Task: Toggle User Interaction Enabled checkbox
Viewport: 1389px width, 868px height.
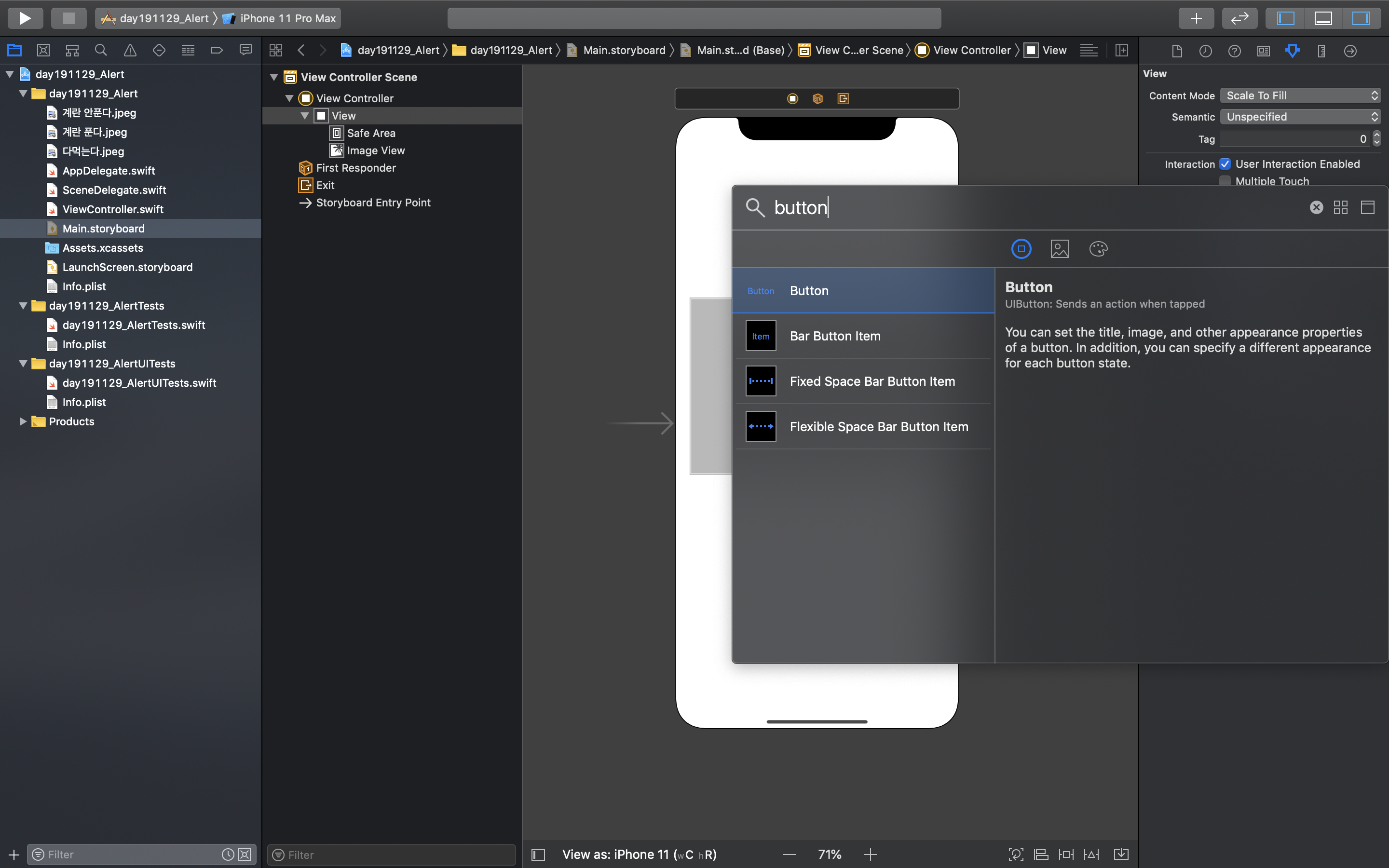Action: click(1225, 164)
